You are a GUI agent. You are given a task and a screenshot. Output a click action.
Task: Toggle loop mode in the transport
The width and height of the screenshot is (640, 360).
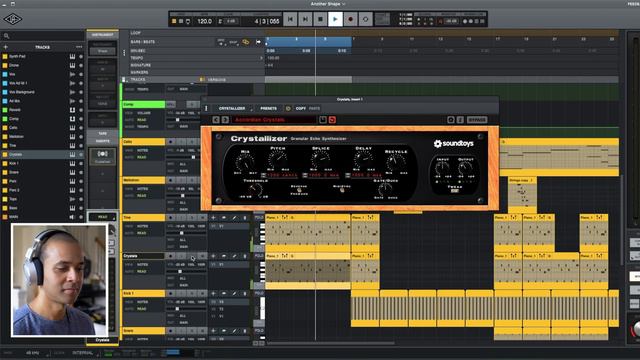point(366,19)
